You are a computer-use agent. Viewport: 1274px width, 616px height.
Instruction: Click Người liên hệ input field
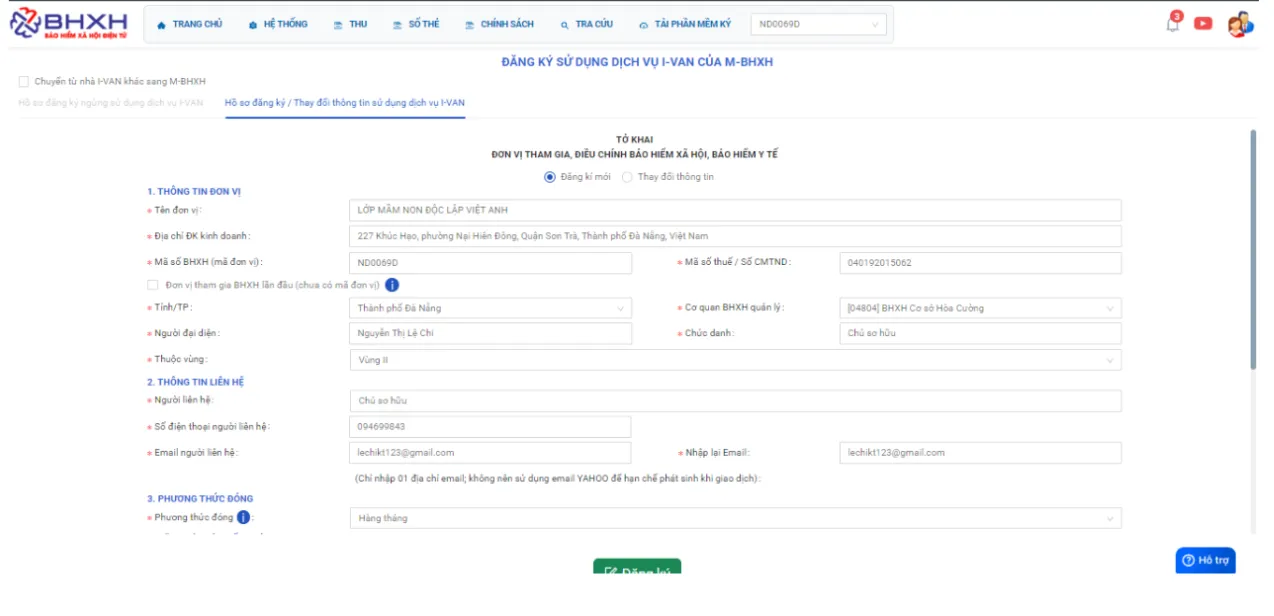point(735,401)
